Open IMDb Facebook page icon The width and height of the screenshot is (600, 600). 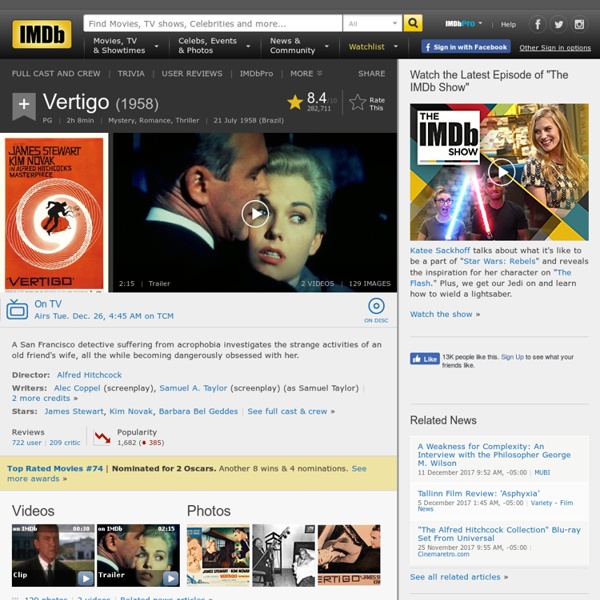coord(537,24)
